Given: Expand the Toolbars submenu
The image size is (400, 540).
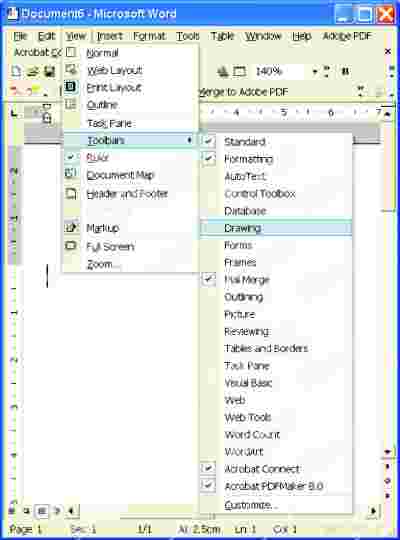Looking at the screenshot, I should point(131,140).
